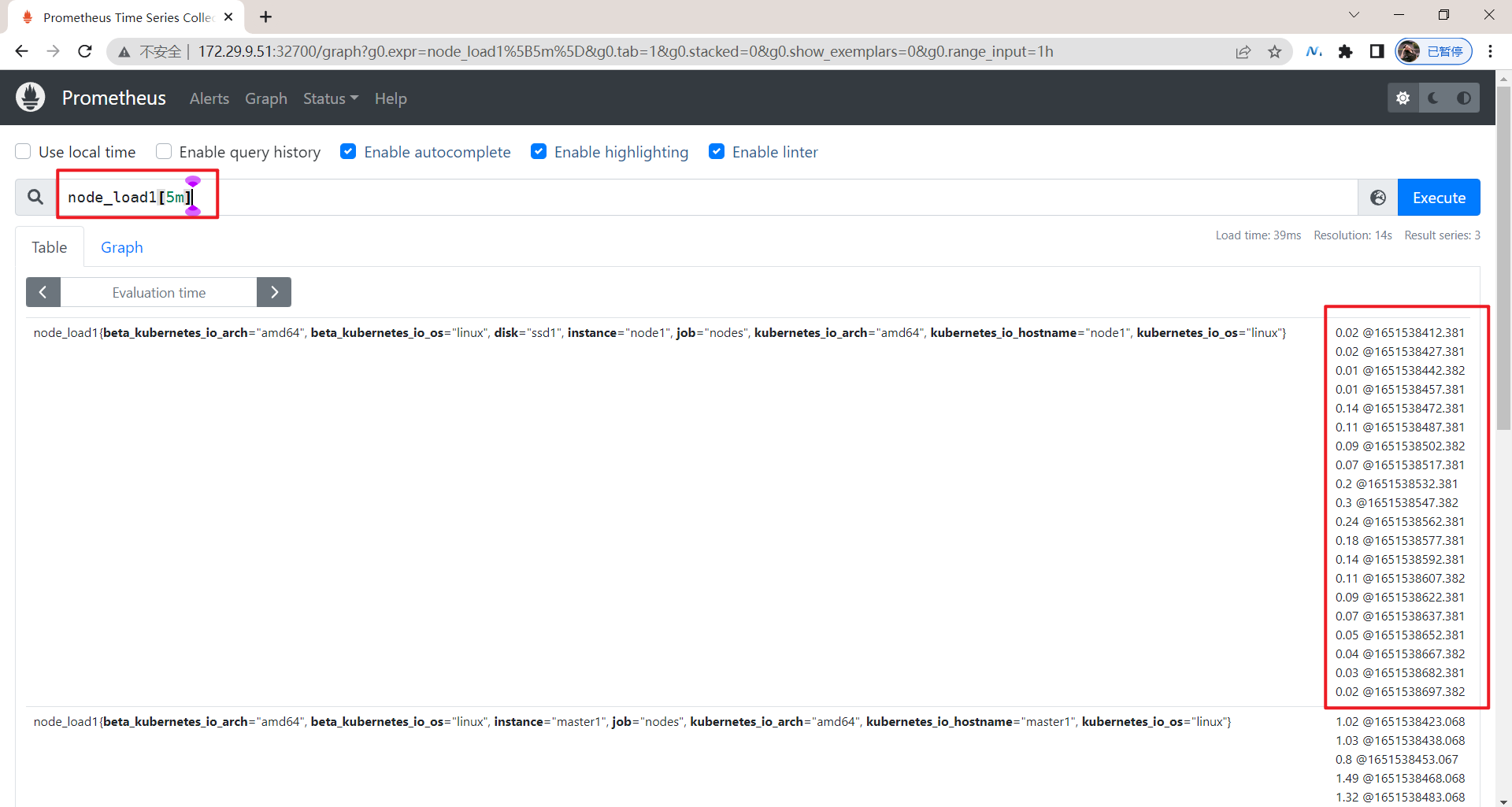
Task: Disable the highlighting checkbox
Action: [x=539, y=151]
